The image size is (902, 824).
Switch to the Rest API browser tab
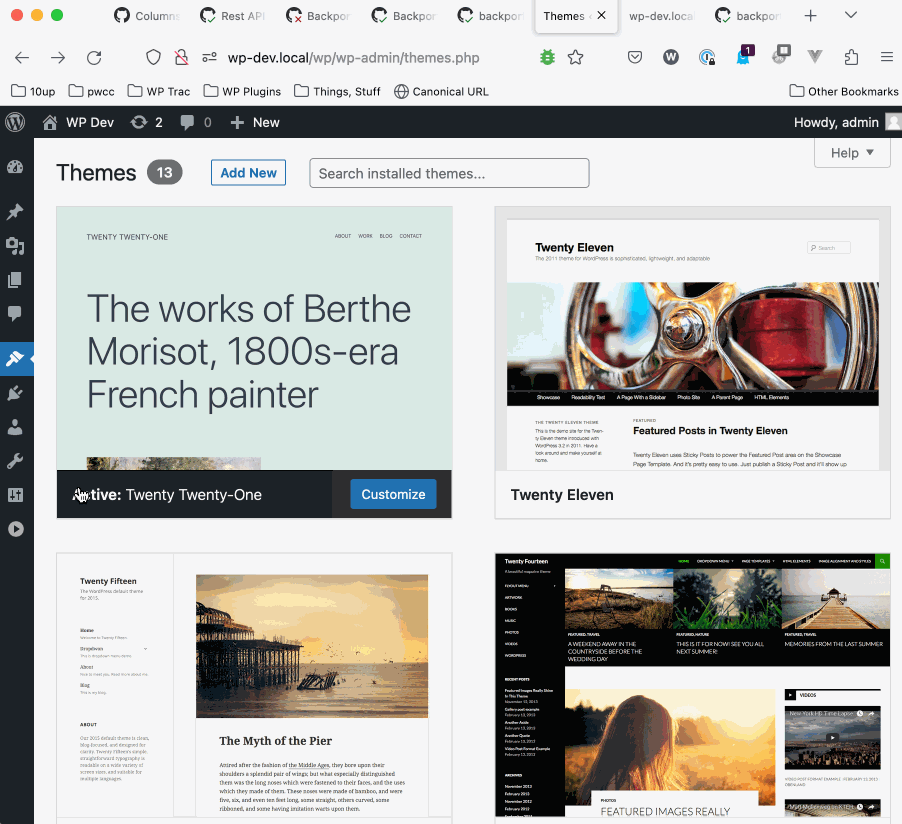click(x=232, y=16)
